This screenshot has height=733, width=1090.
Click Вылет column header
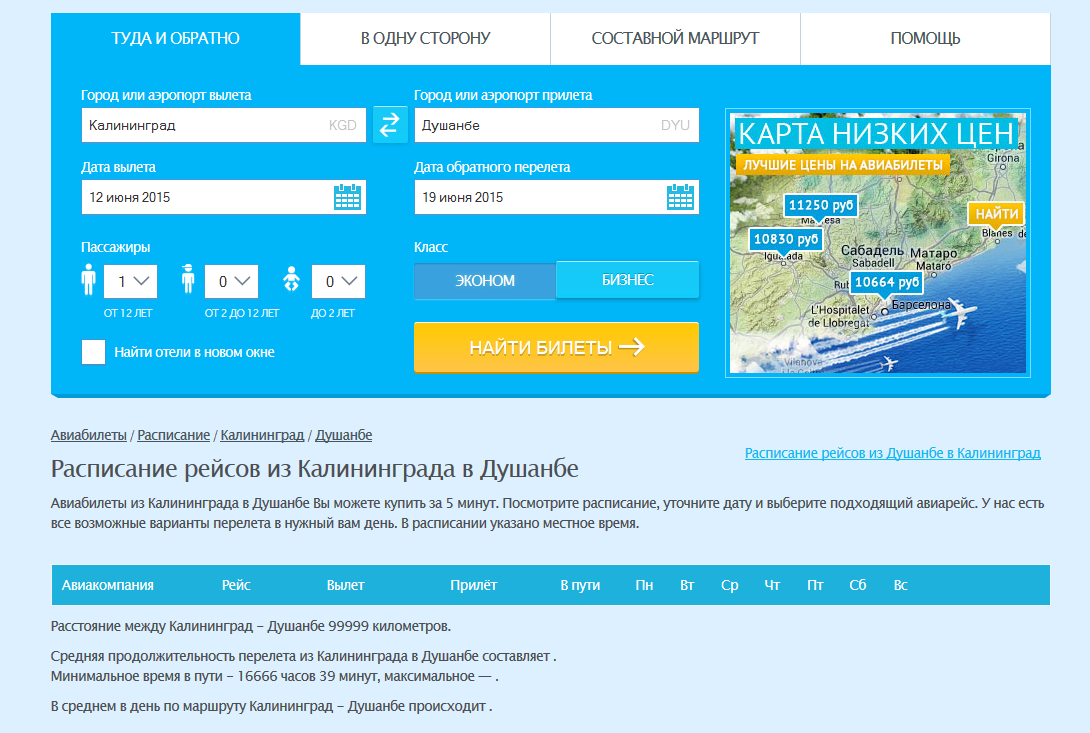tap(345, 586)
